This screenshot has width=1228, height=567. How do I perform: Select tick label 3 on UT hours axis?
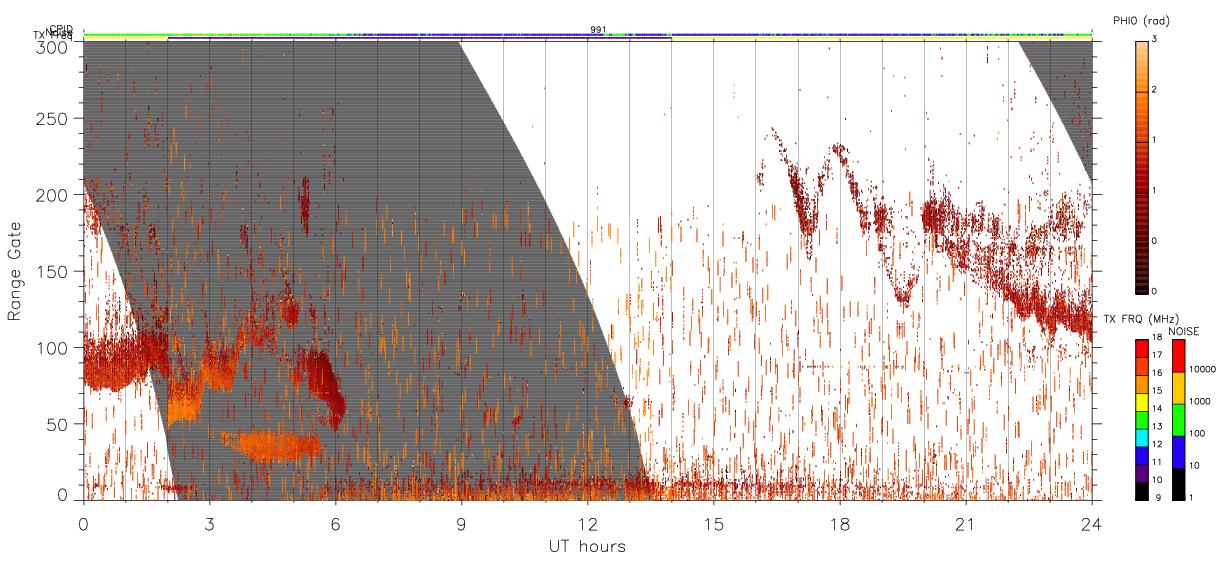click(x=209, y=524)
